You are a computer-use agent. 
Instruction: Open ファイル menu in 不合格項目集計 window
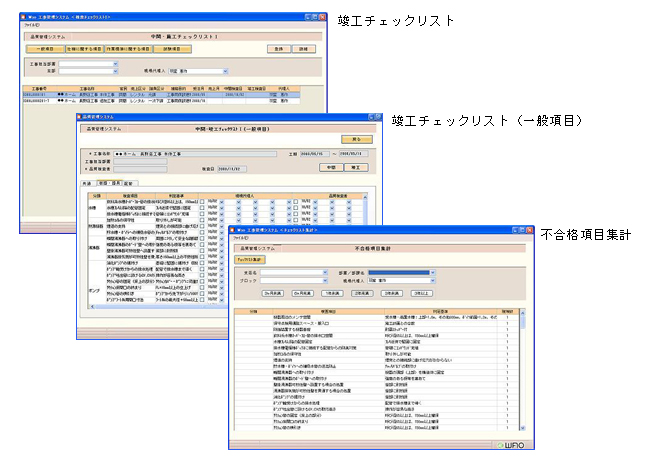click(x=241, y=238)
